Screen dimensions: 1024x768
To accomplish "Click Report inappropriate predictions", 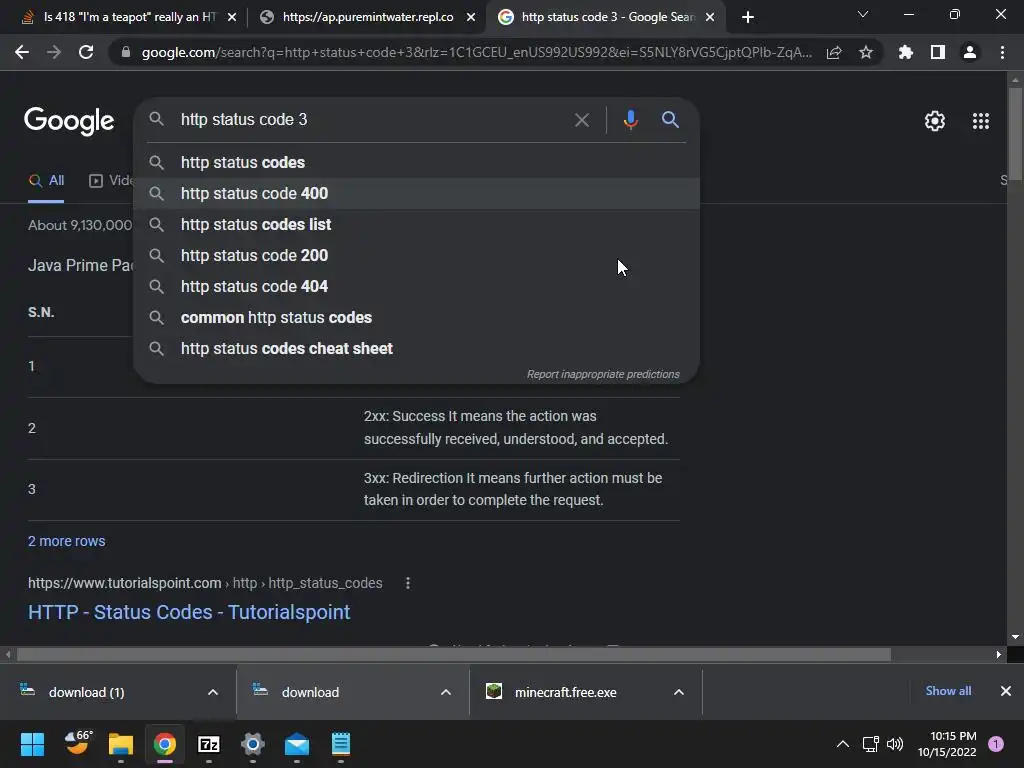I will (x=603, y=374).
